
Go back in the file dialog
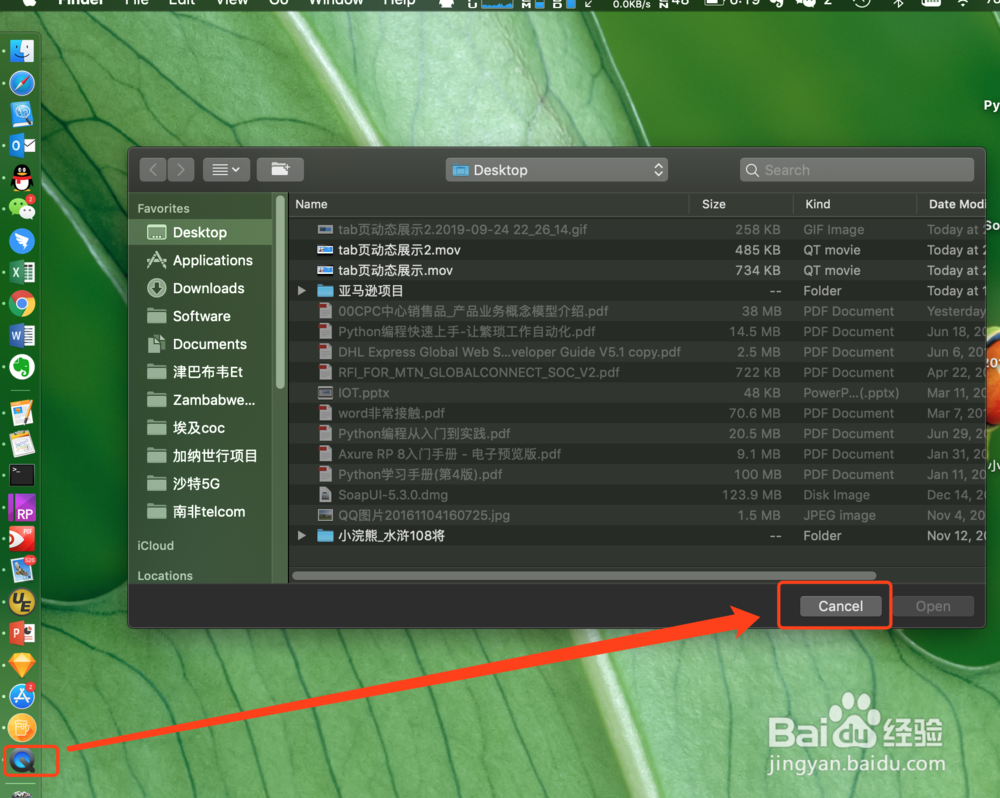click(153, 170)
